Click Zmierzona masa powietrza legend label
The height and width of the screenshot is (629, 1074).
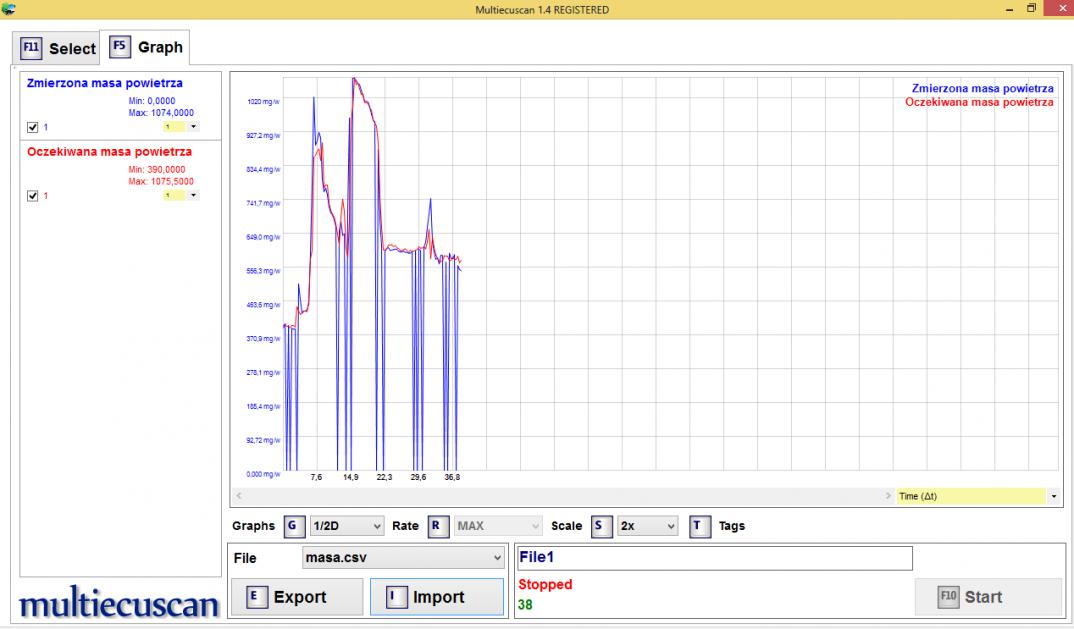(982, 88)
